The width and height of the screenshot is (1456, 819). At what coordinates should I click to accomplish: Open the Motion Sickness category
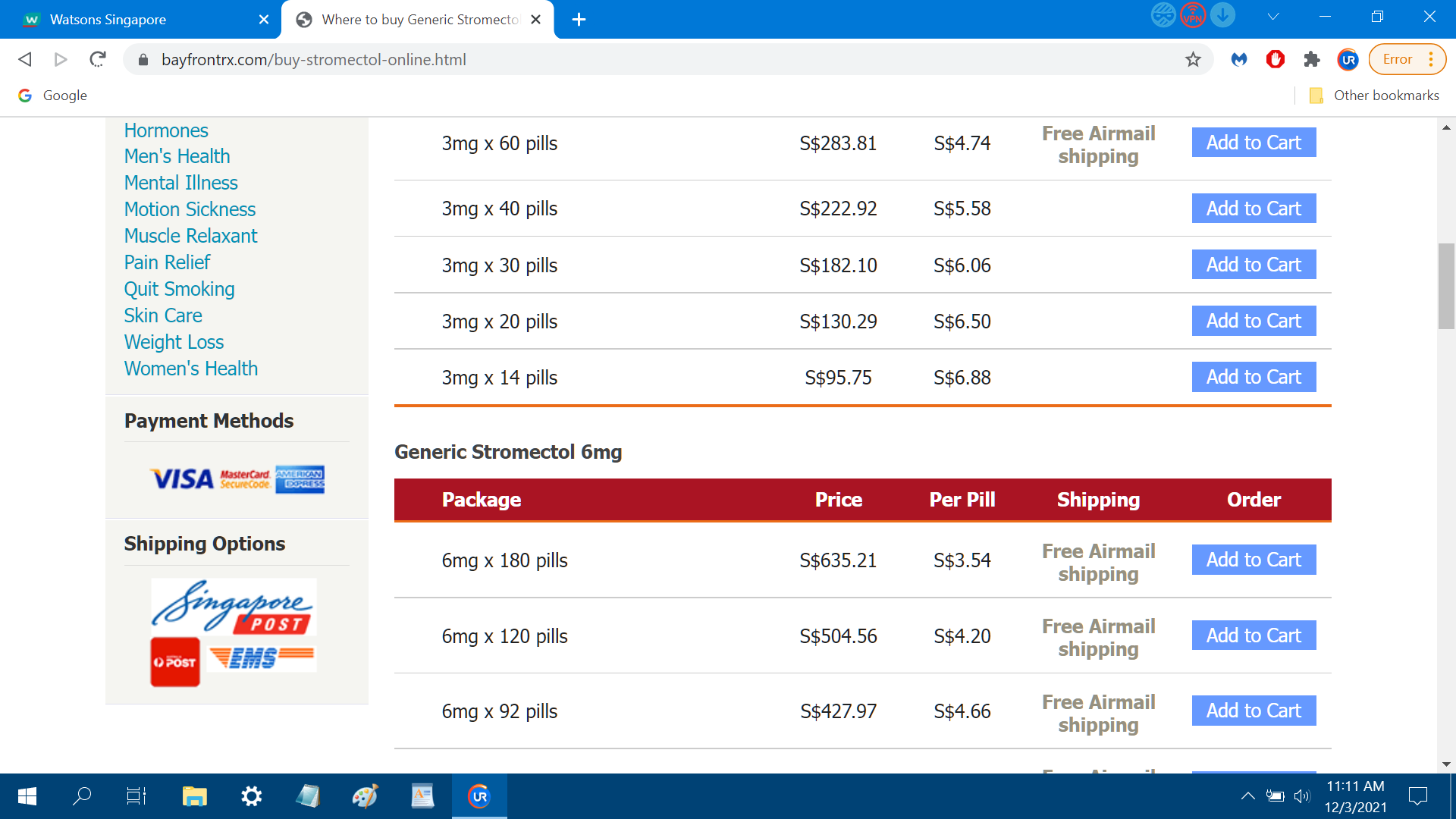(x=190, y=209)
